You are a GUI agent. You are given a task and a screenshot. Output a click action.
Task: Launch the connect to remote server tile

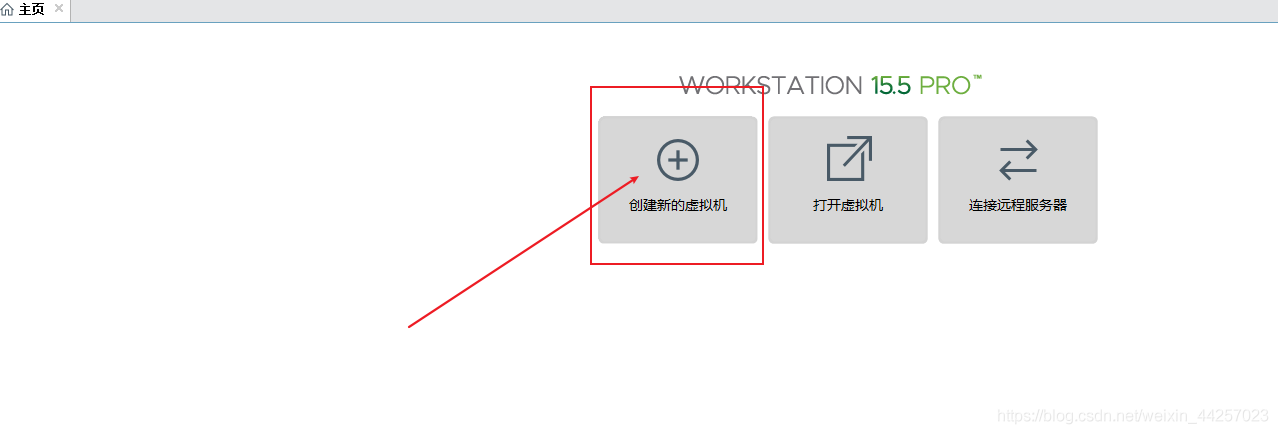pyautogui.click(x=1018, y=180)
